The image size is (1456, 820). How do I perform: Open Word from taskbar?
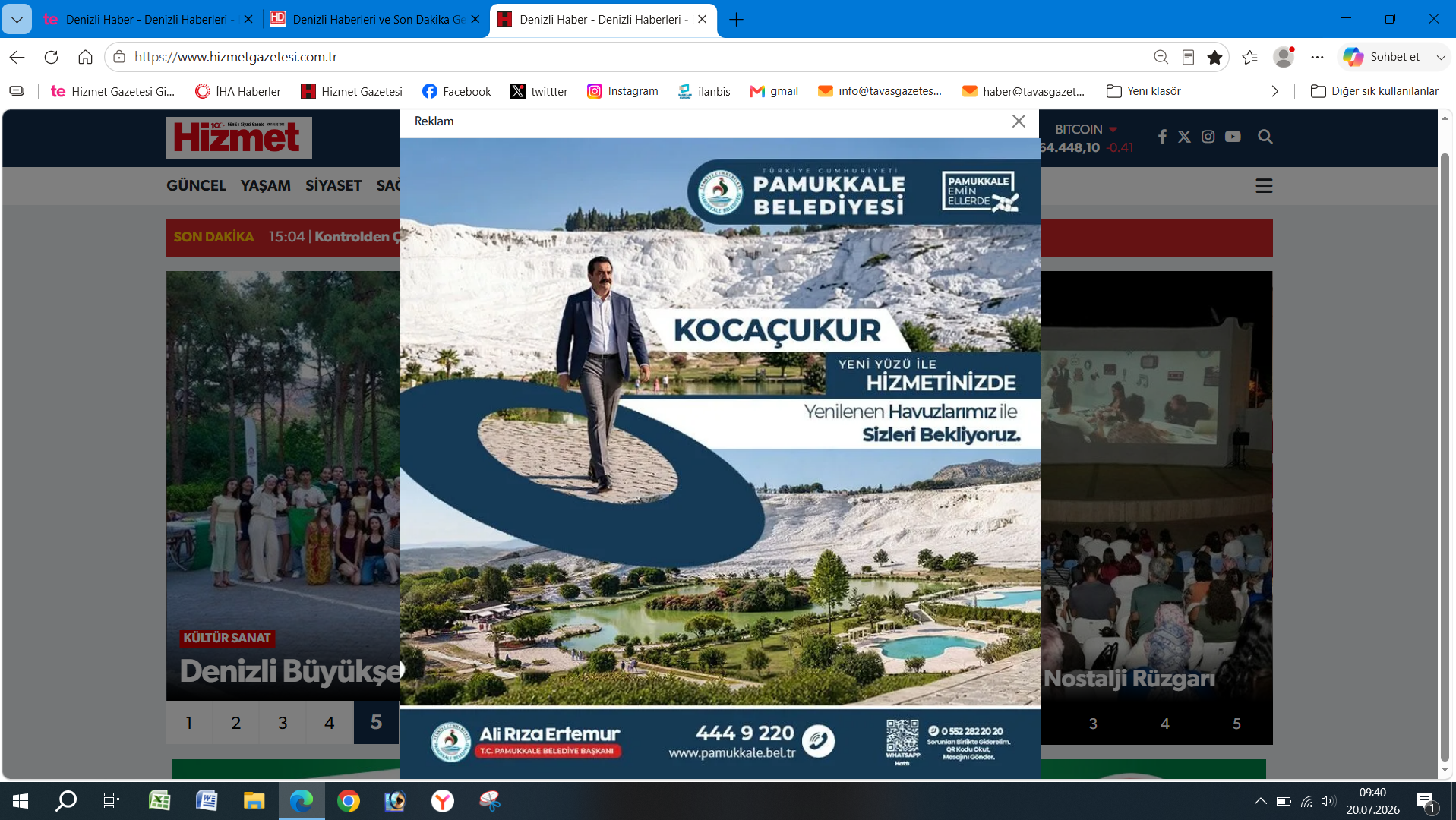click(207, 801)
